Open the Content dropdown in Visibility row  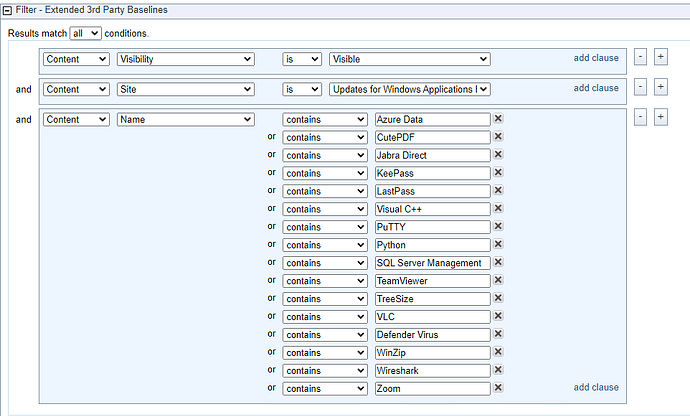pyautogui.click(x=76, y=59)
